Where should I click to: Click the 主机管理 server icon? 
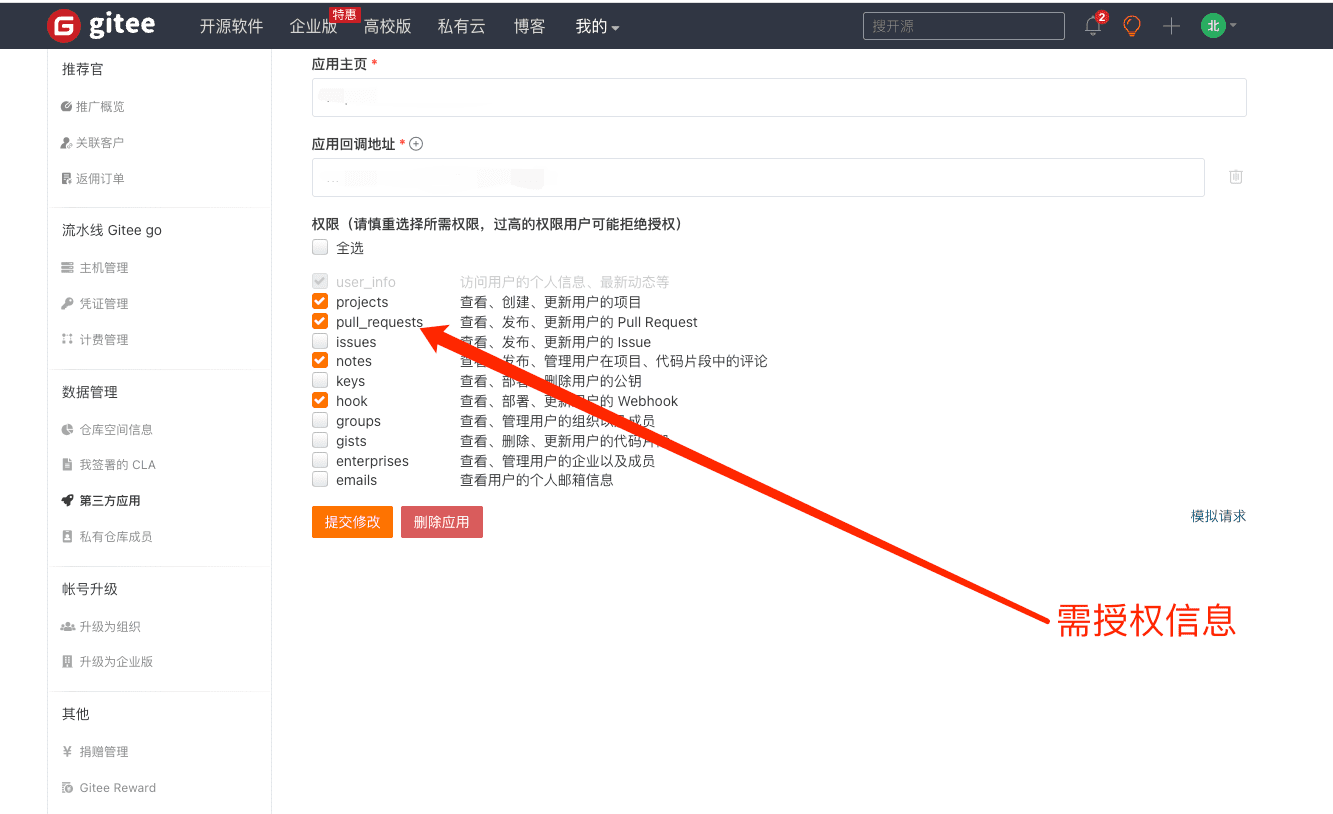click(x=67, y=268)
